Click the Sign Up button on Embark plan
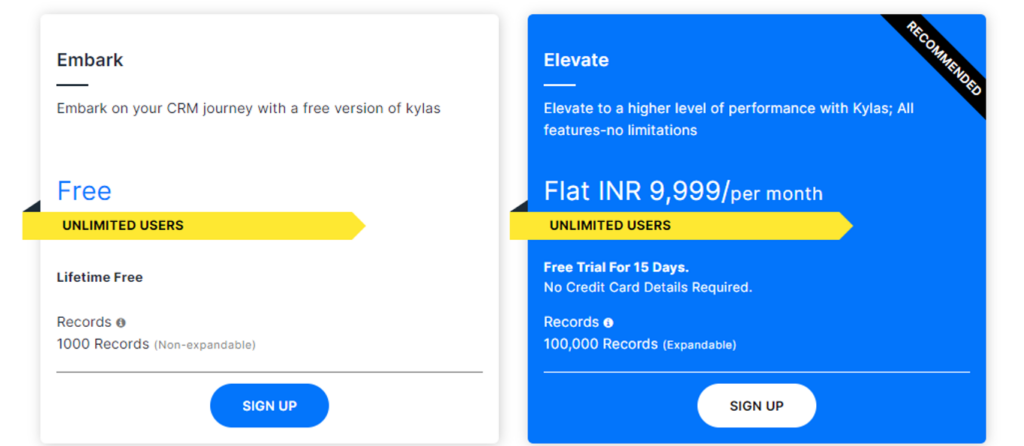This screenshot has width=1024, height=446. tap(269, 406)
